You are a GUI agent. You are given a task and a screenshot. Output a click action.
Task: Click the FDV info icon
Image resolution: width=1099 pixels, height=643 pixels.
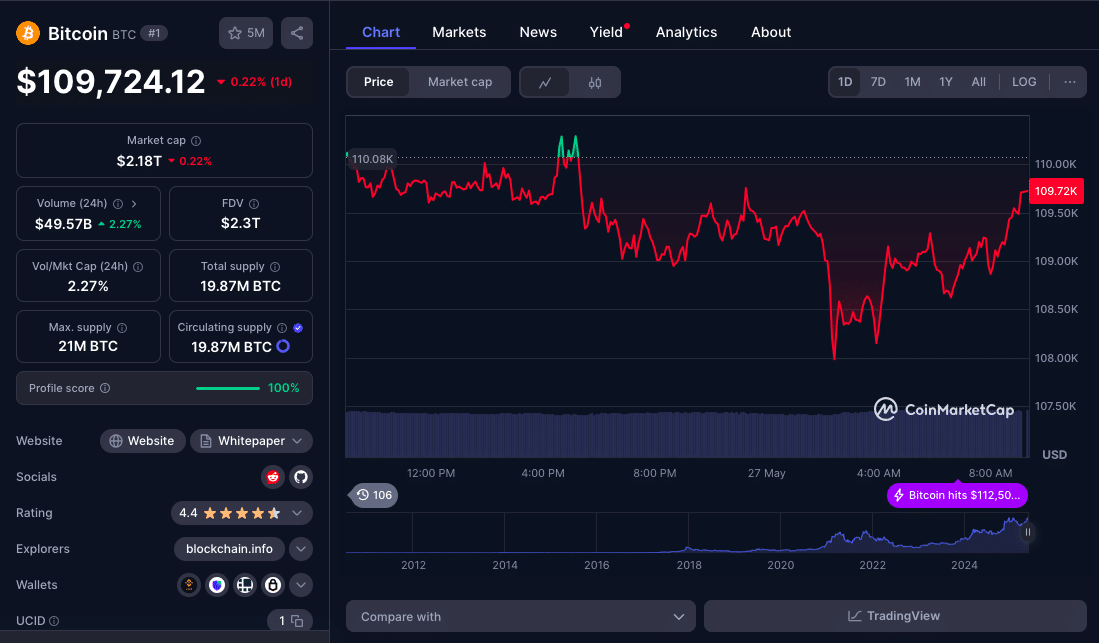coord(254,204)
